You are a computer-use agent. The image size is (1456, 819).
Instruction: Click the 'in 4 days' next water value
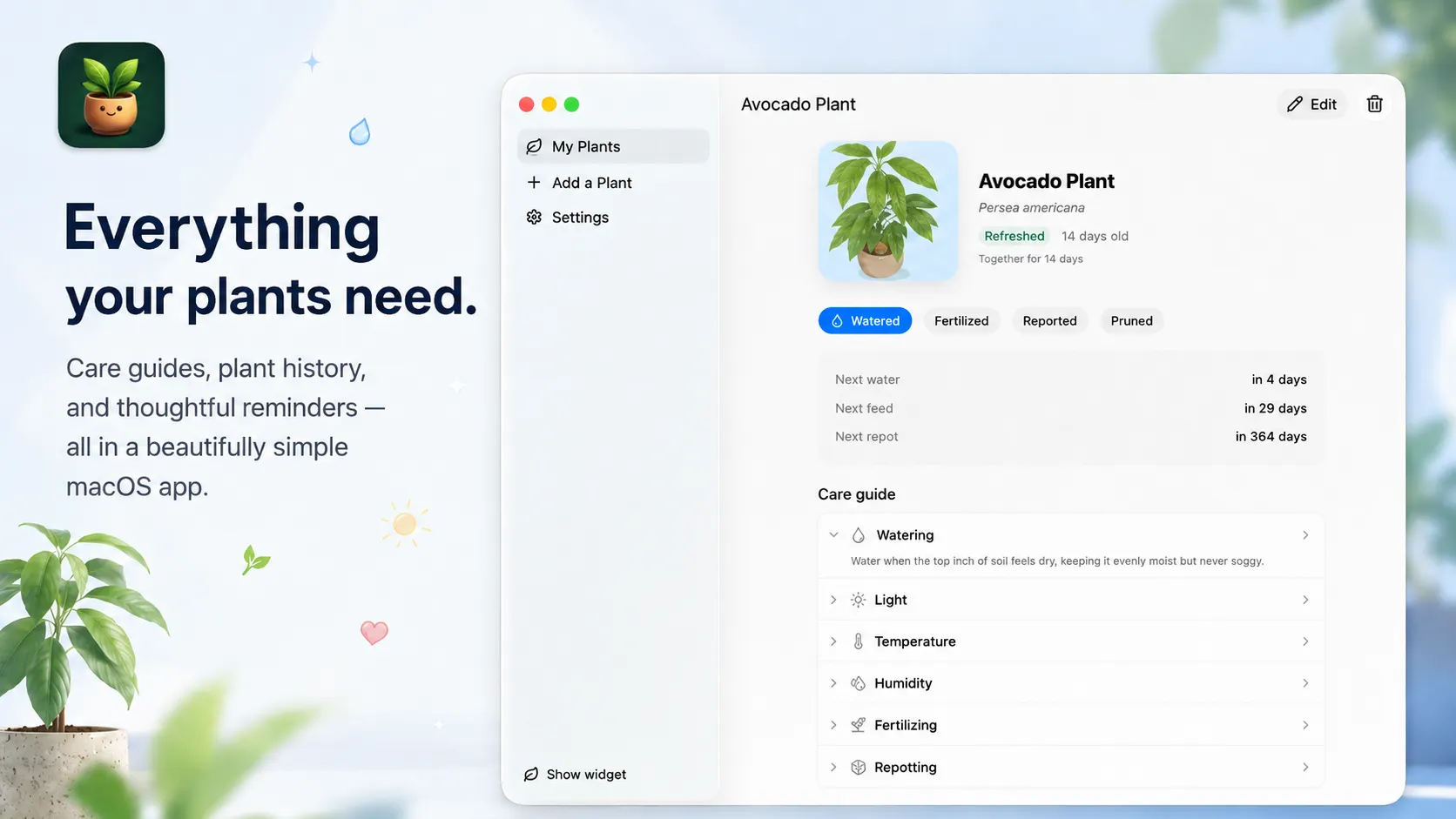[x=1279, y=379]
